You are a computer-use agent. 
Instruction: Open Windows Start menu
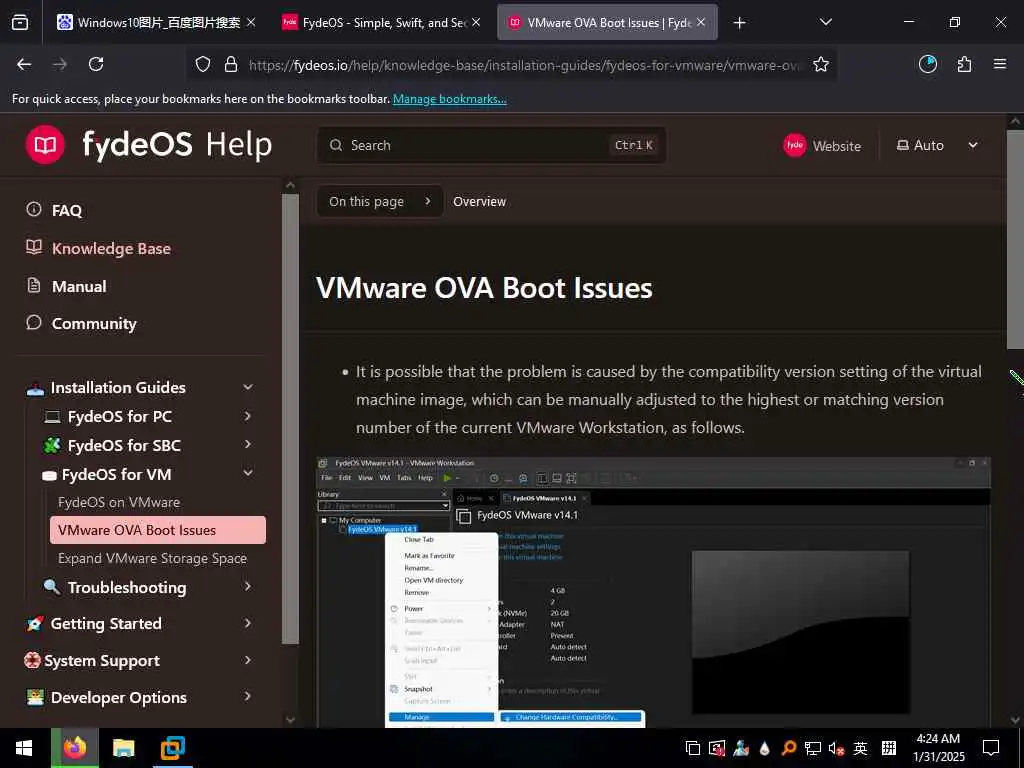(24, 748)
